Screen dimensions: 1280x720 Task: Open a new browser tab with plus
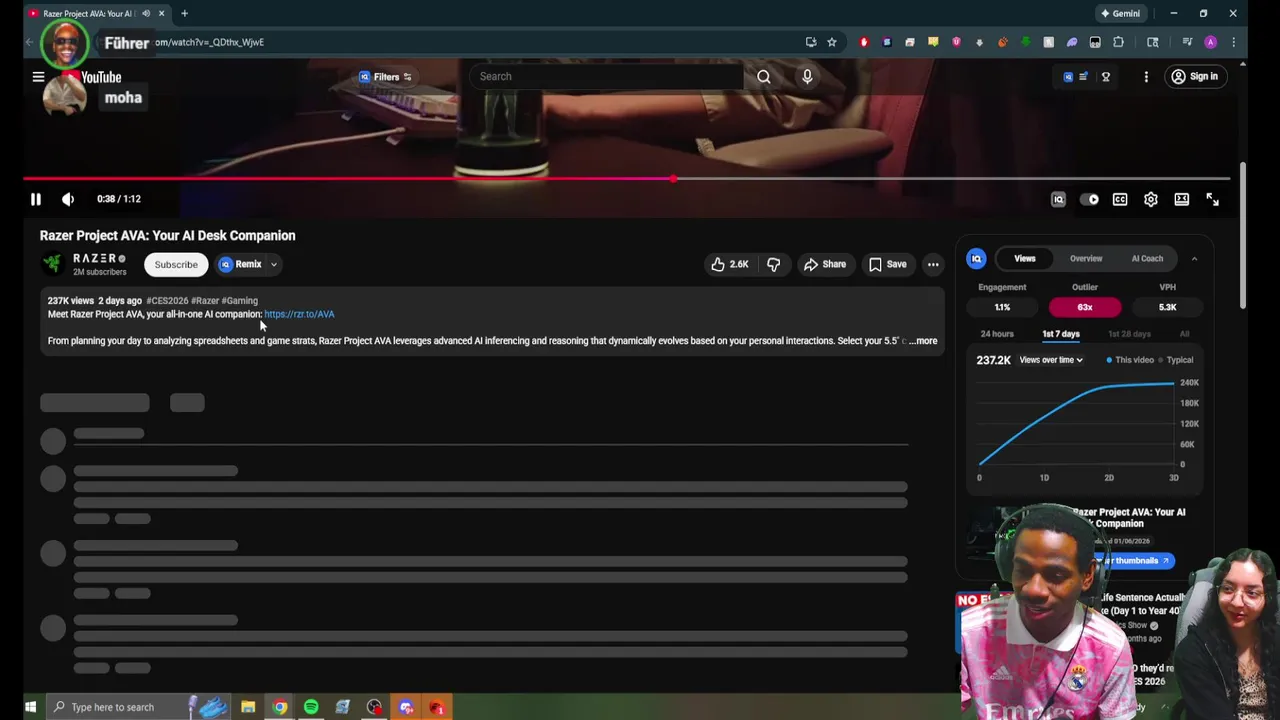pyautogui.click(x=184, y=13)
